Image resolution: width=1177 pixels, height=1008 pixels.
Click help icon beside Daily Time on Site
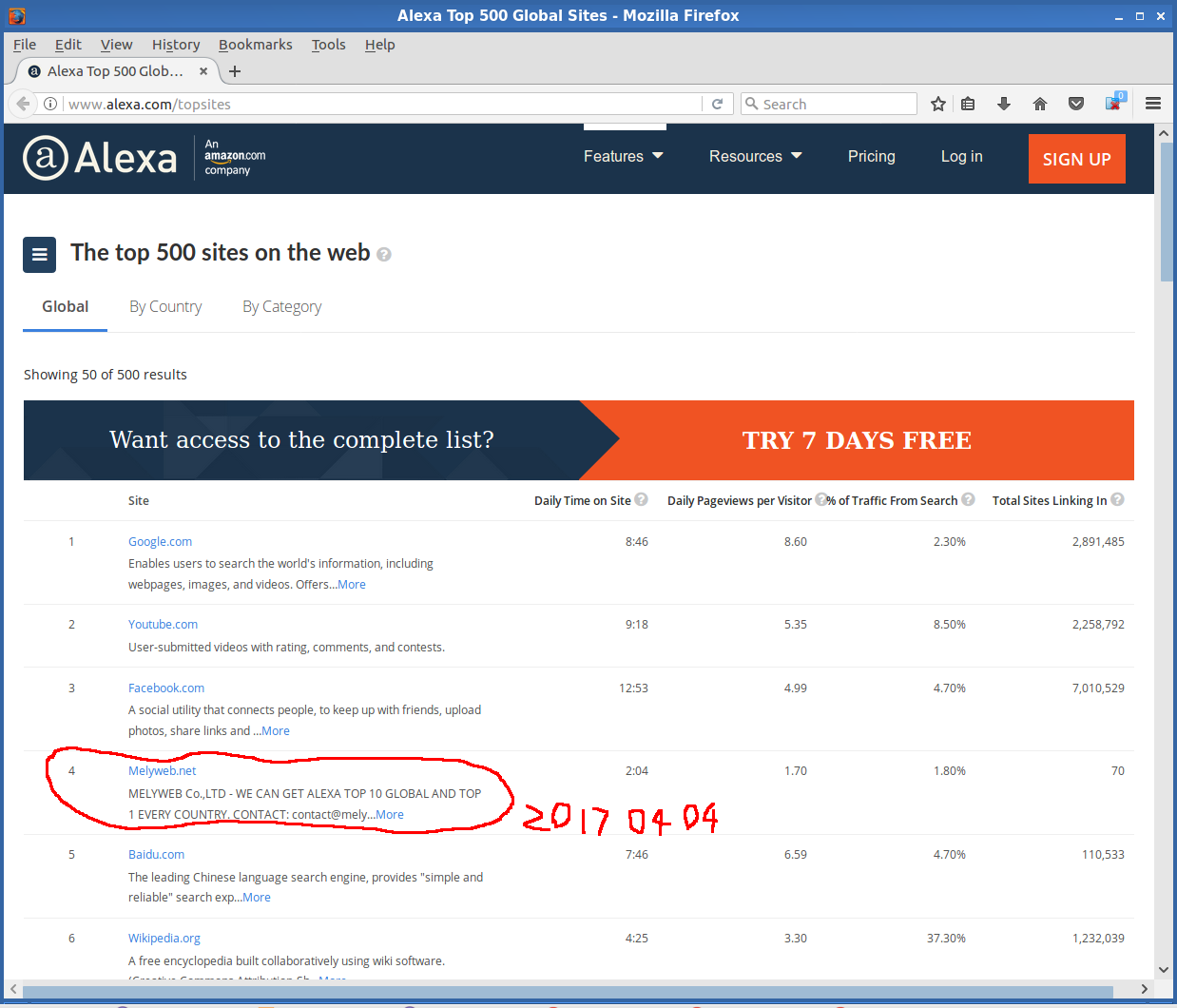pos(642,499)
